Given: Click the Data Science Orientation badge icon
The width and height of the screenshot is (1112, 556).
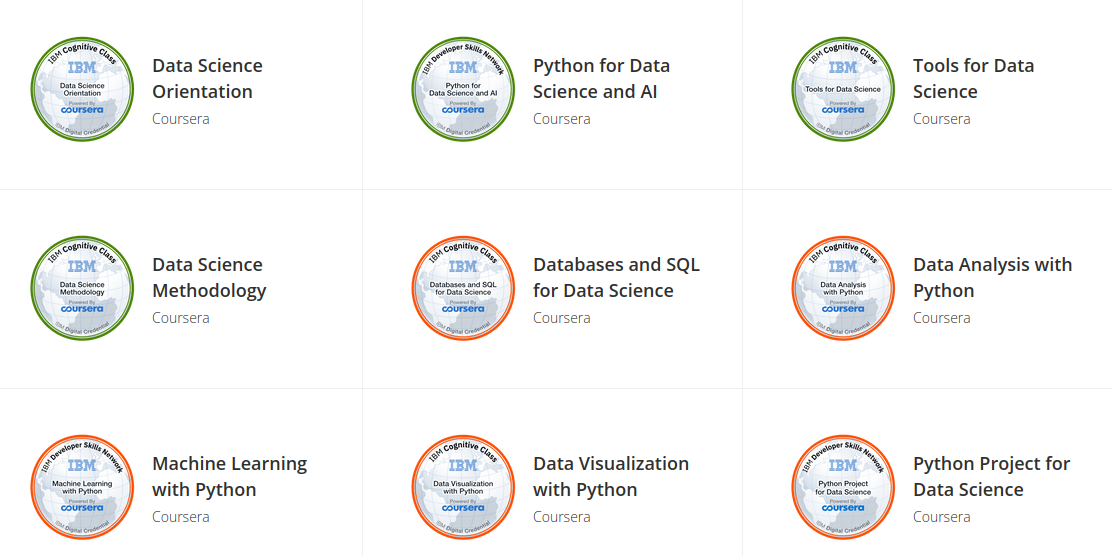Looking at the screenshot, I should (82, 89).
